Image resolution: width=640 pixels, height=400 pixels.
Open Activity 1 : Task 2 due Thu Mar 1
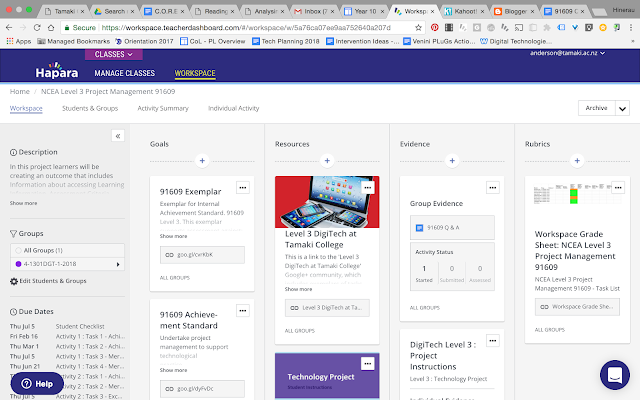[x=90, y=347]
